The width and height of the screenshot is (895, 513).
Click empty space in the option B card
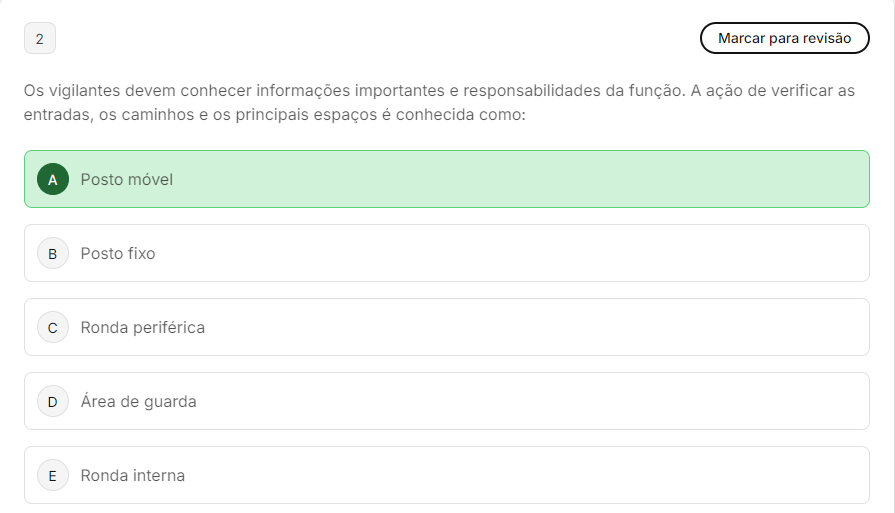coord(550,253)
